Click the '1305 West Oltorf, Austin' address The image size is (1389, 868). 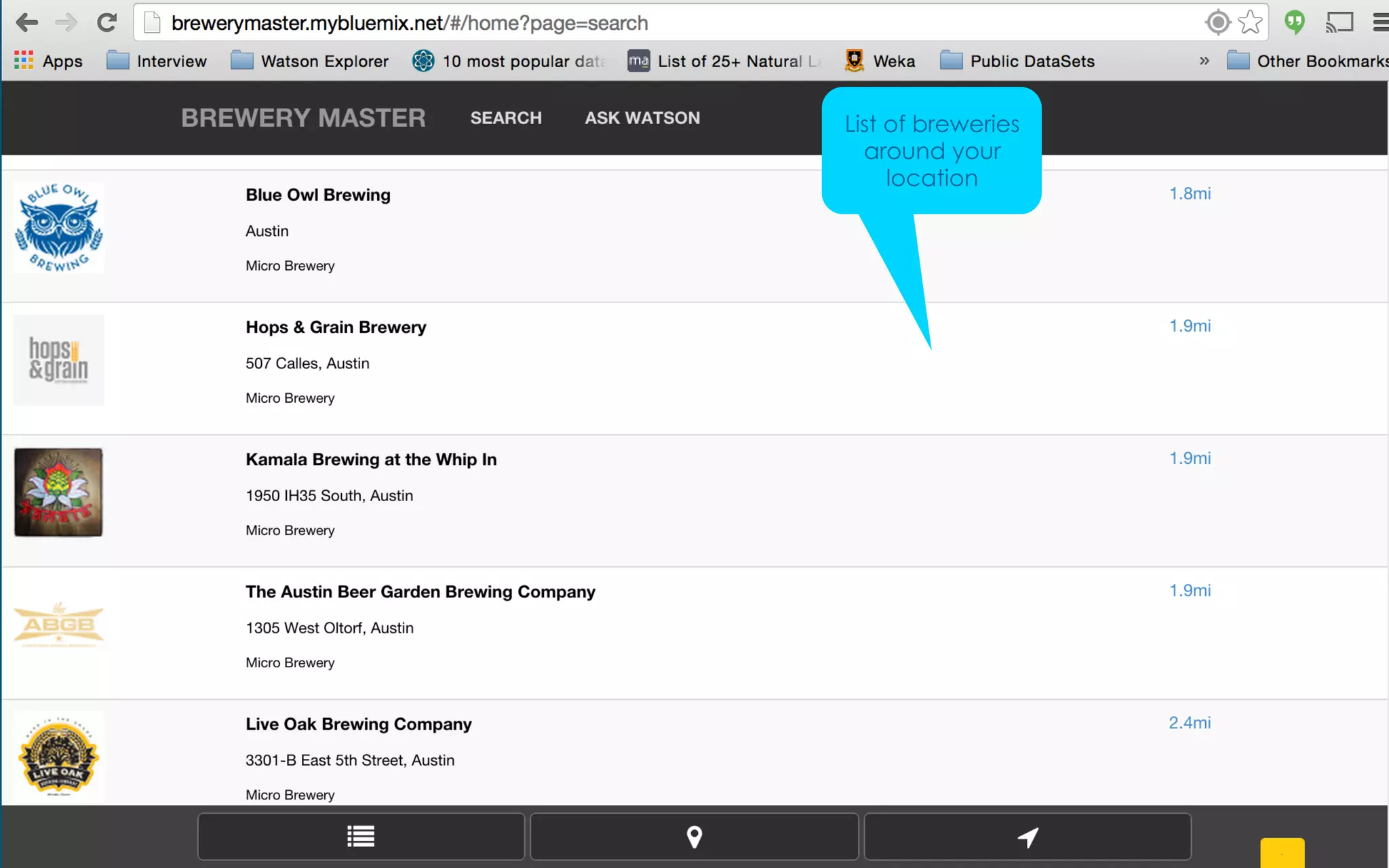tap(330, 628)
